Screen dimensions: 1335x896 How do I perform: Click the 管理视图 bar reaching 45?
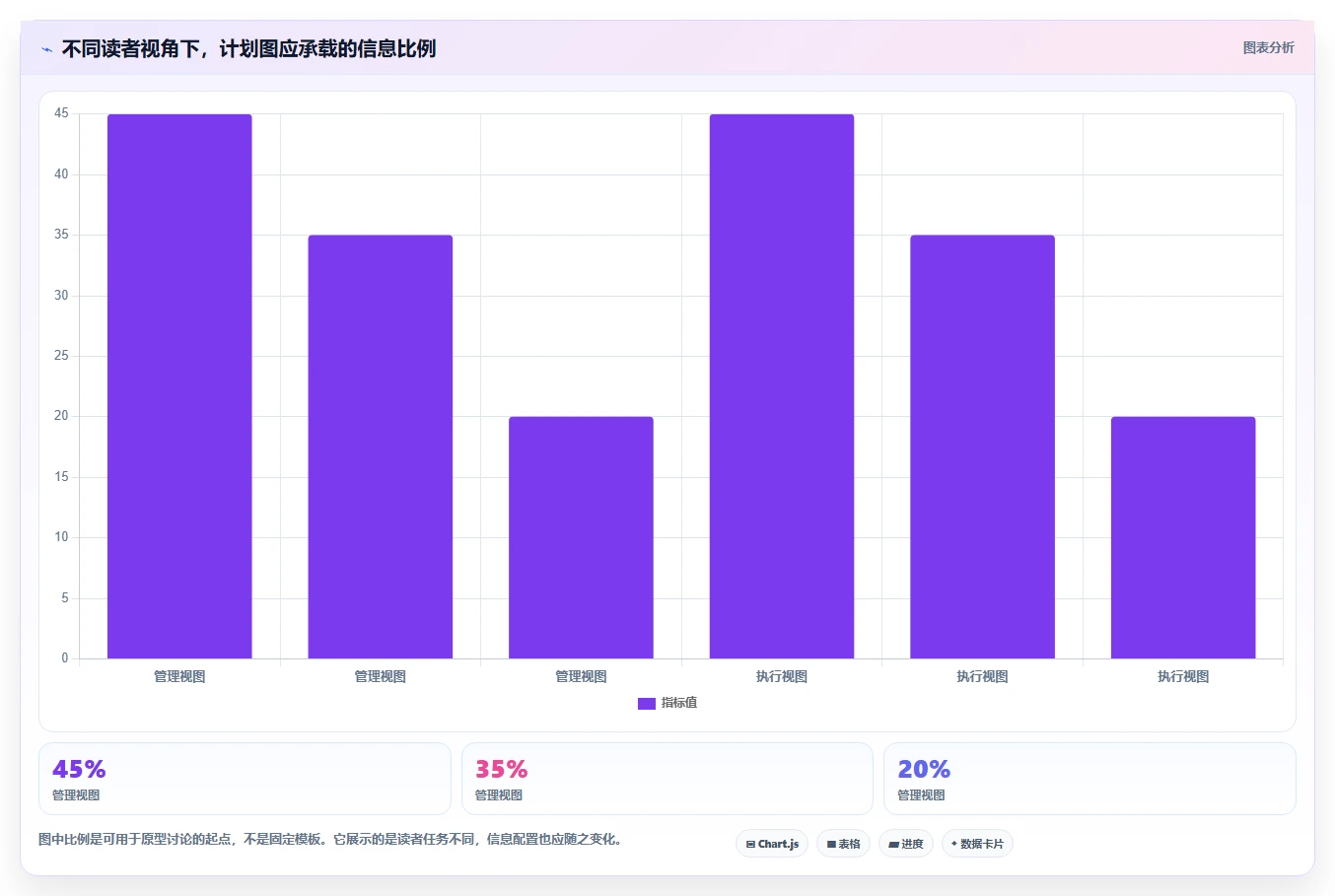179,386
